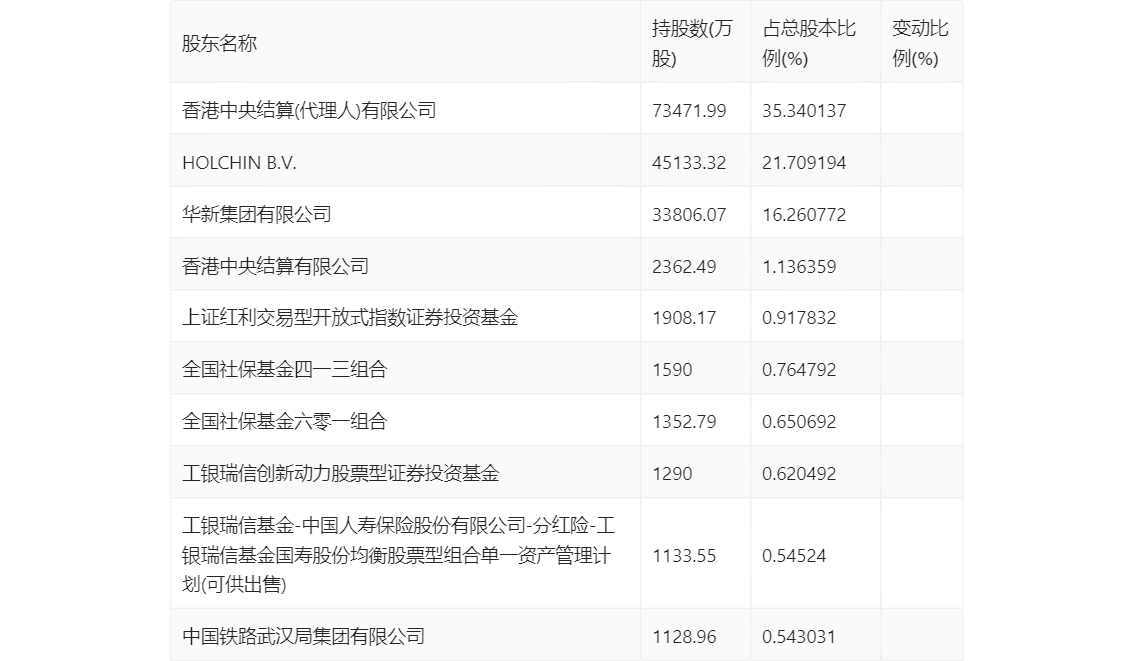
Task: Select the value 1290
Action: 672,474
